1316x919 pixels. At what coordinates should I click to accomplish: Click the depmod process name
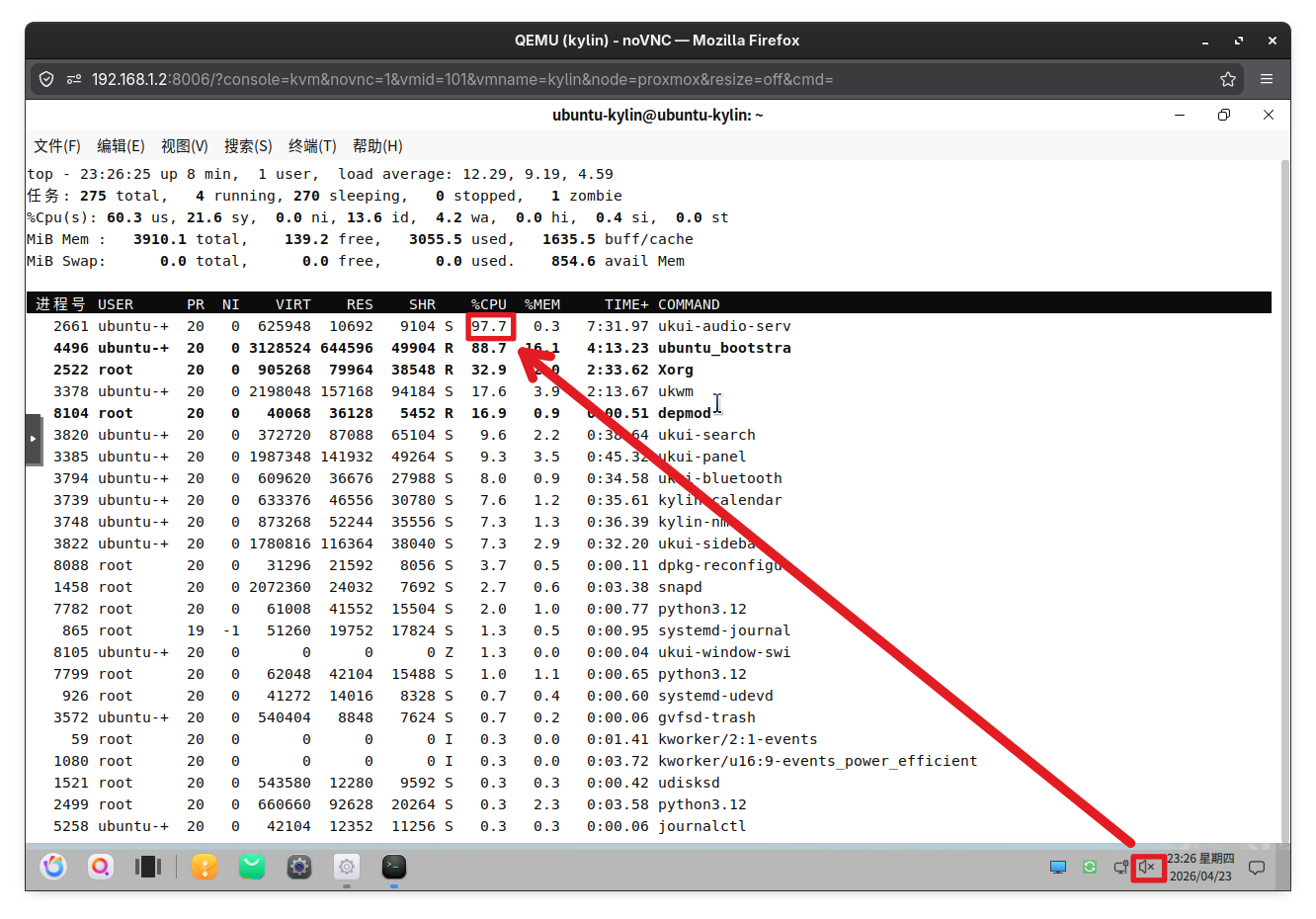(x=685, y=413)
